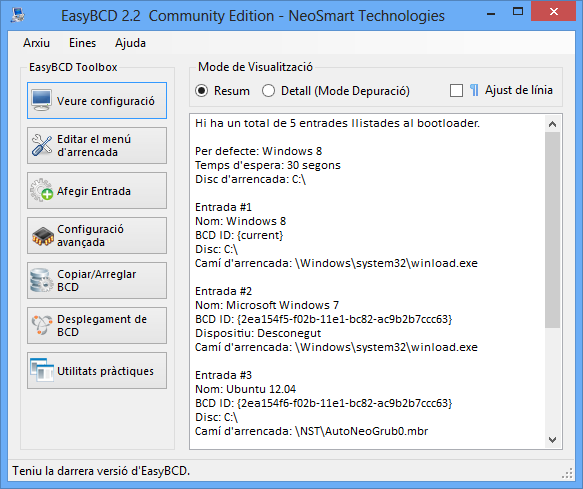The image size is (583, 489).
Task: Open Copiar/Arreglar BCD
Action: tap(97, 281)
